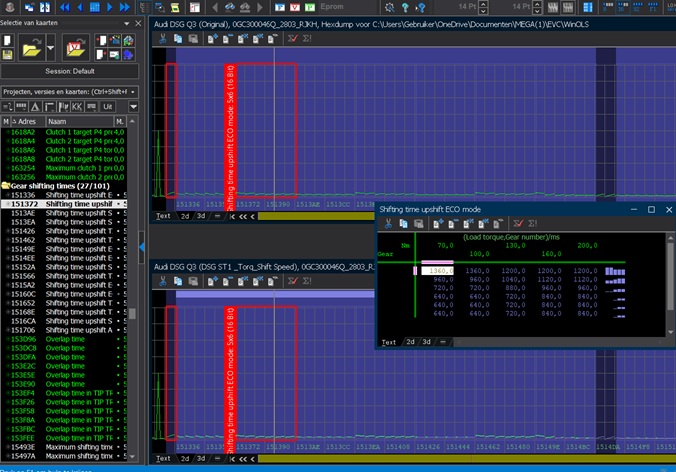Toggle 8-bit display mode button
Screen dimensions: 676x472
coord(608,7)
